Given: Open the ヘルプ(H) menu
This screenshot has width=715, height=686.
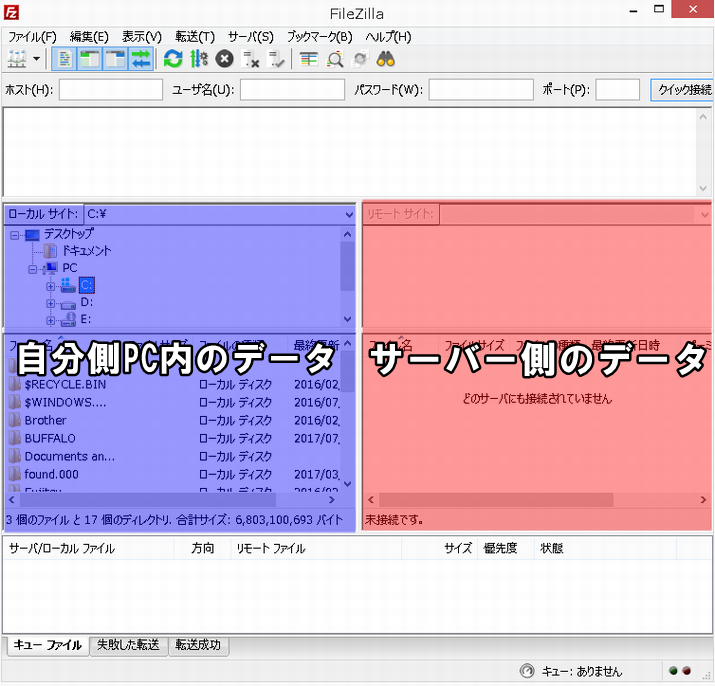Looking at the screenshot, I should 388,37.
